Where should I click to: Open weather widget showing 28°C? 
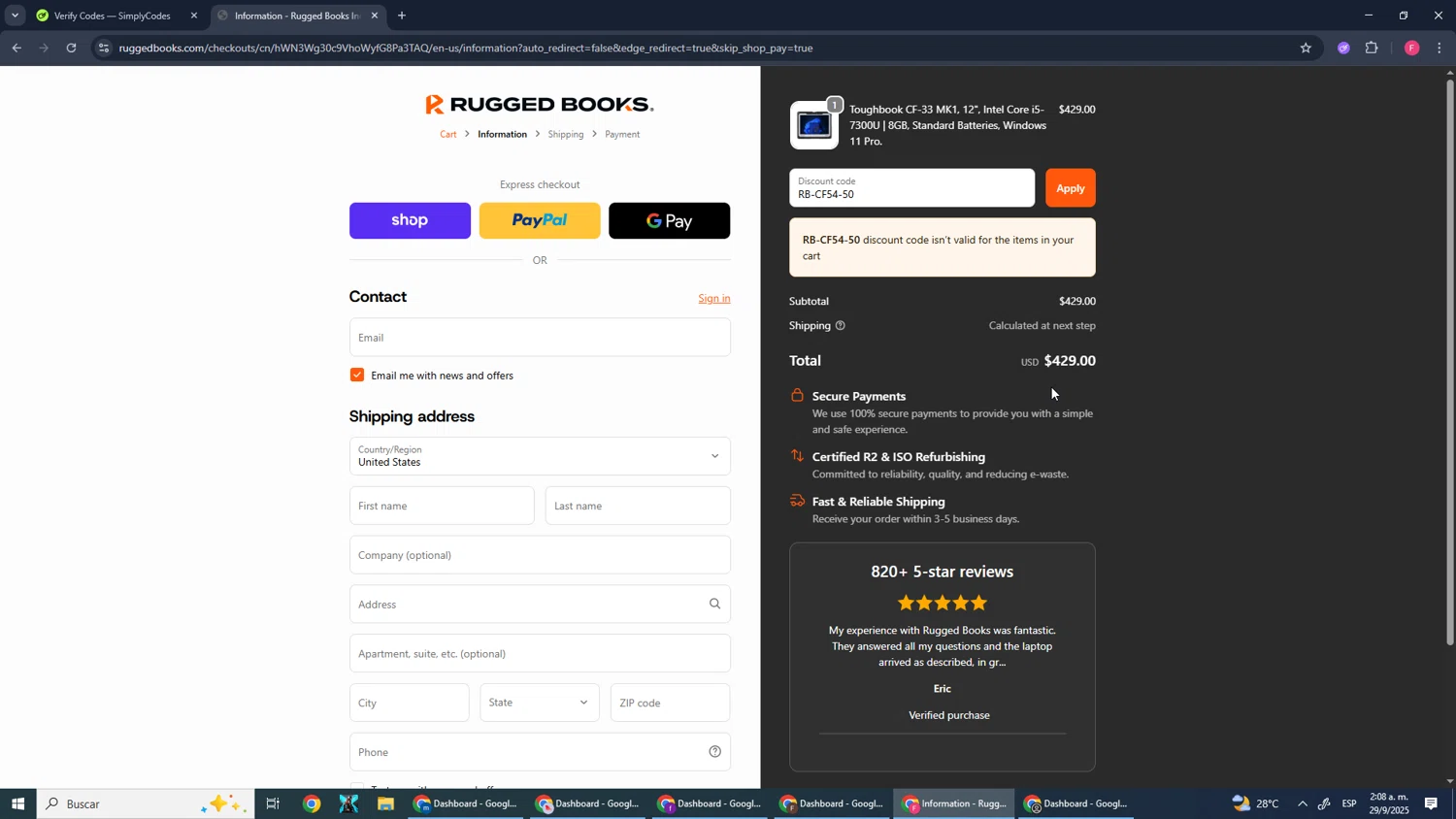pyautogui.click(x=1257, y=803)
